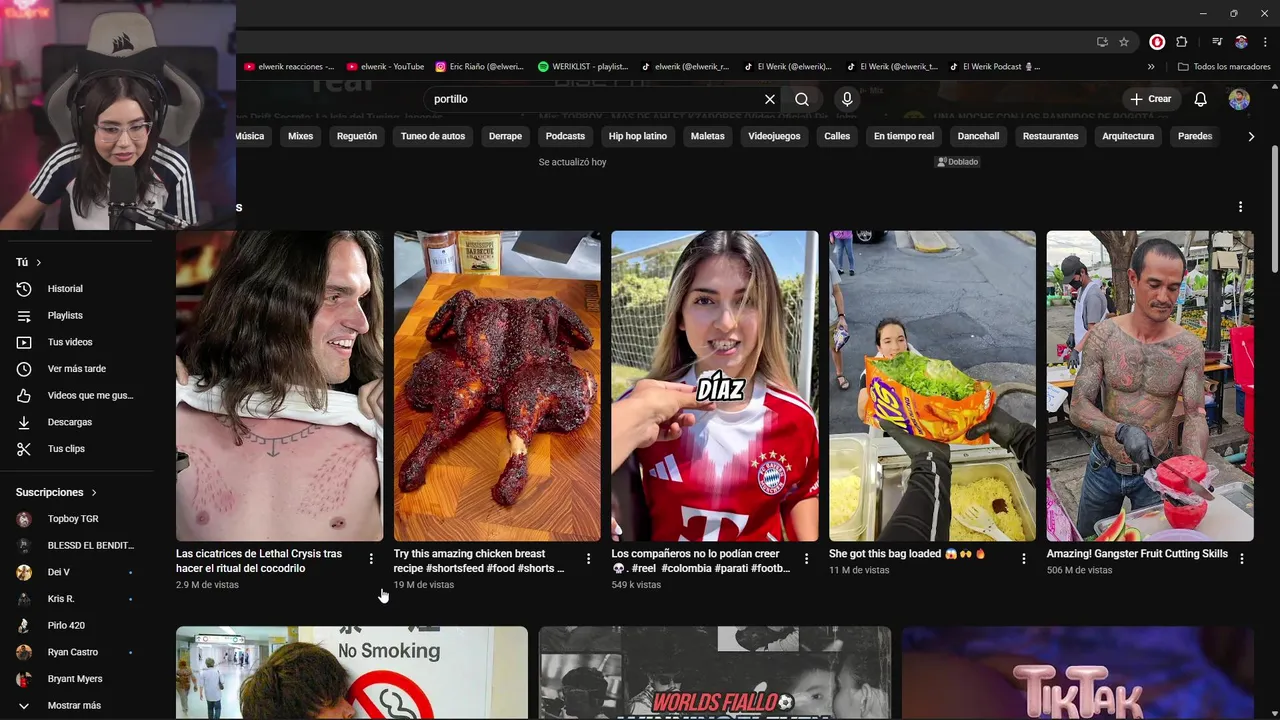Open Chrome's three-dot menu
This screenshot has height=720, width=1280.
pyautogui.click(x=1263, y=42)
